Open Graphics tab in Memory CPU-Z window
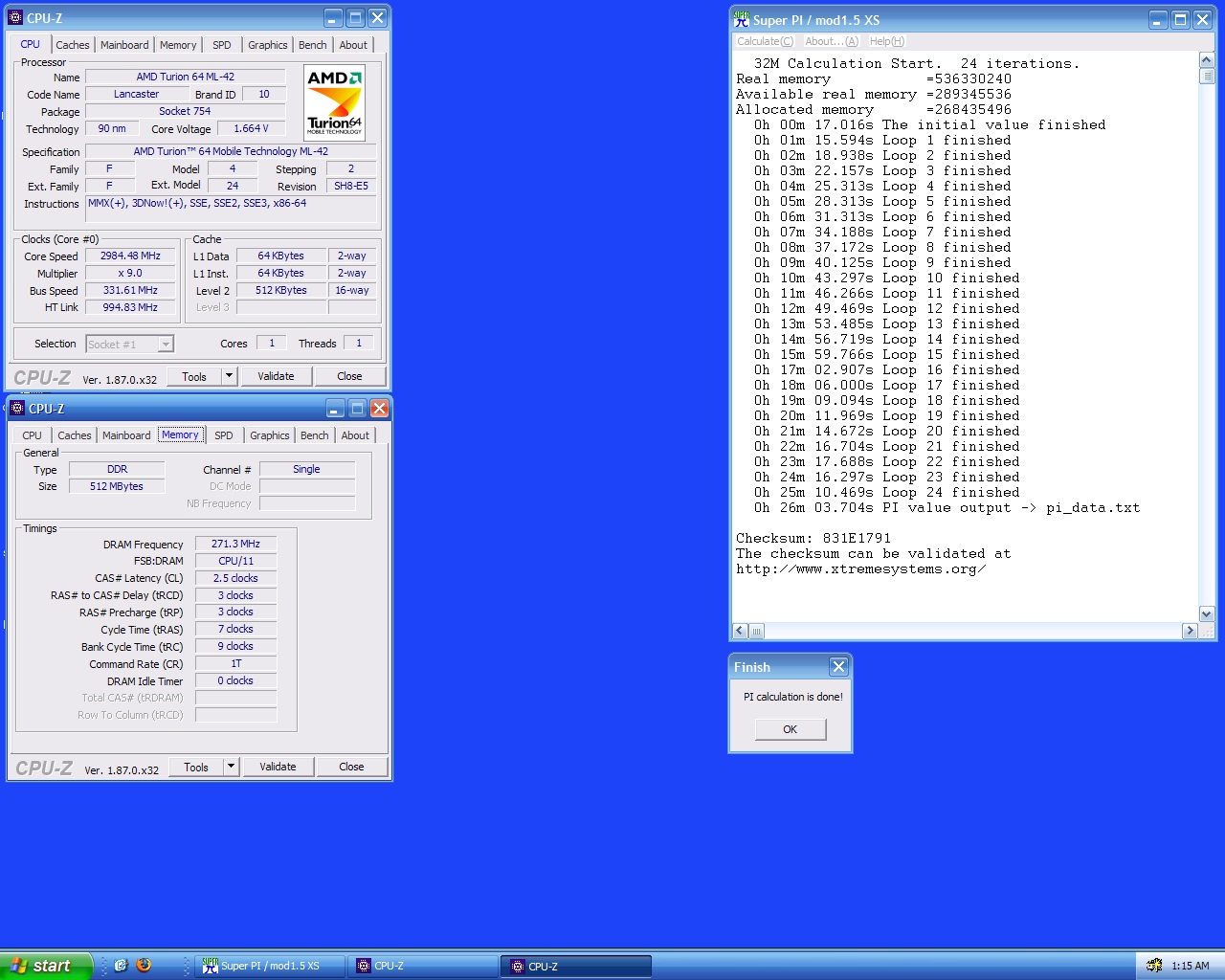Viewport: 1225px width, 980px height. coord(270,435)
